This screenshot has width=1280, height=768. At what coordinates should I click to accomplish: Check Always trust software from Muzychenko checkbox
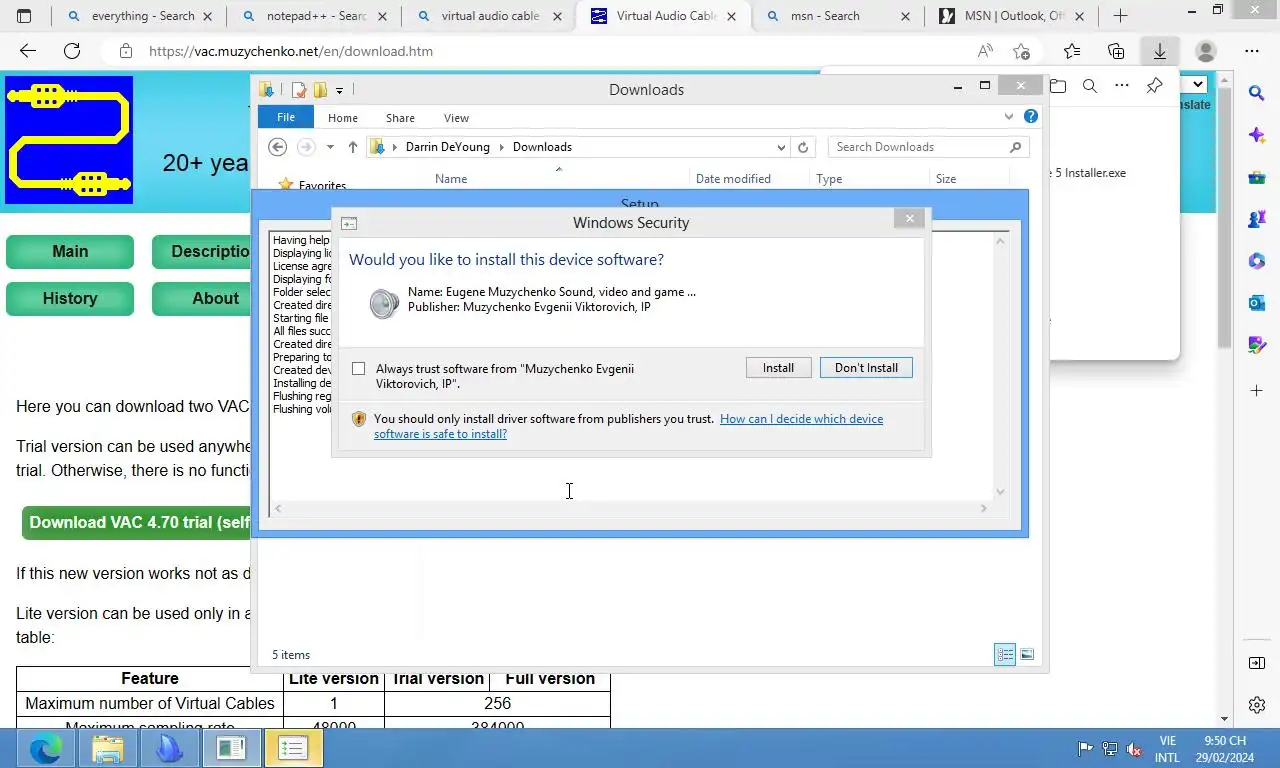click(x=358, y=369)
